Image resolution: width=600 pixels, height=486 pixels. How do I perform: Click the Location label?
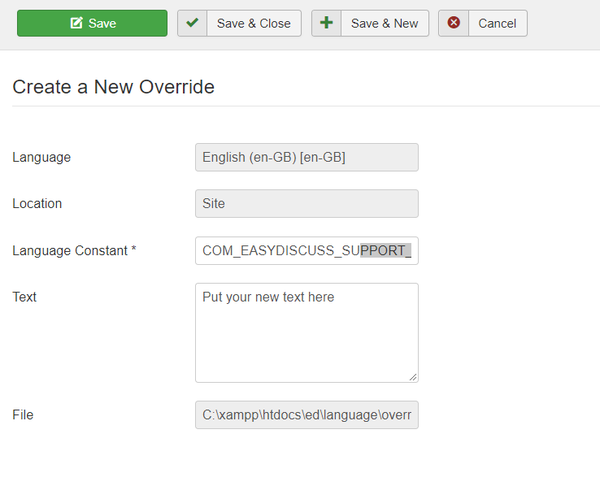(37, 204)
